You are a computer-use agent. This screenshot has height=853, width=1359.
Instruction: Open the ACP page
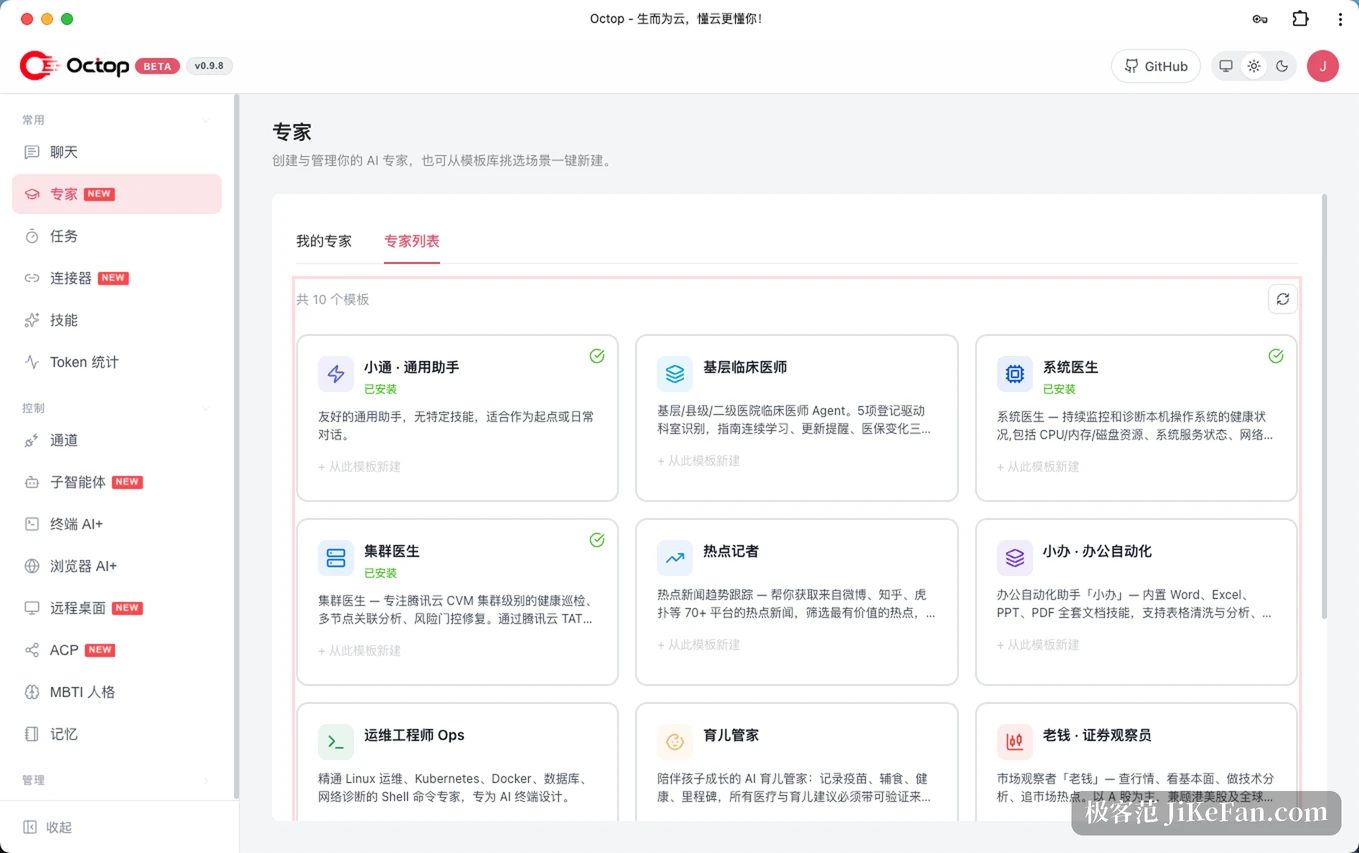tap(117, 650)
